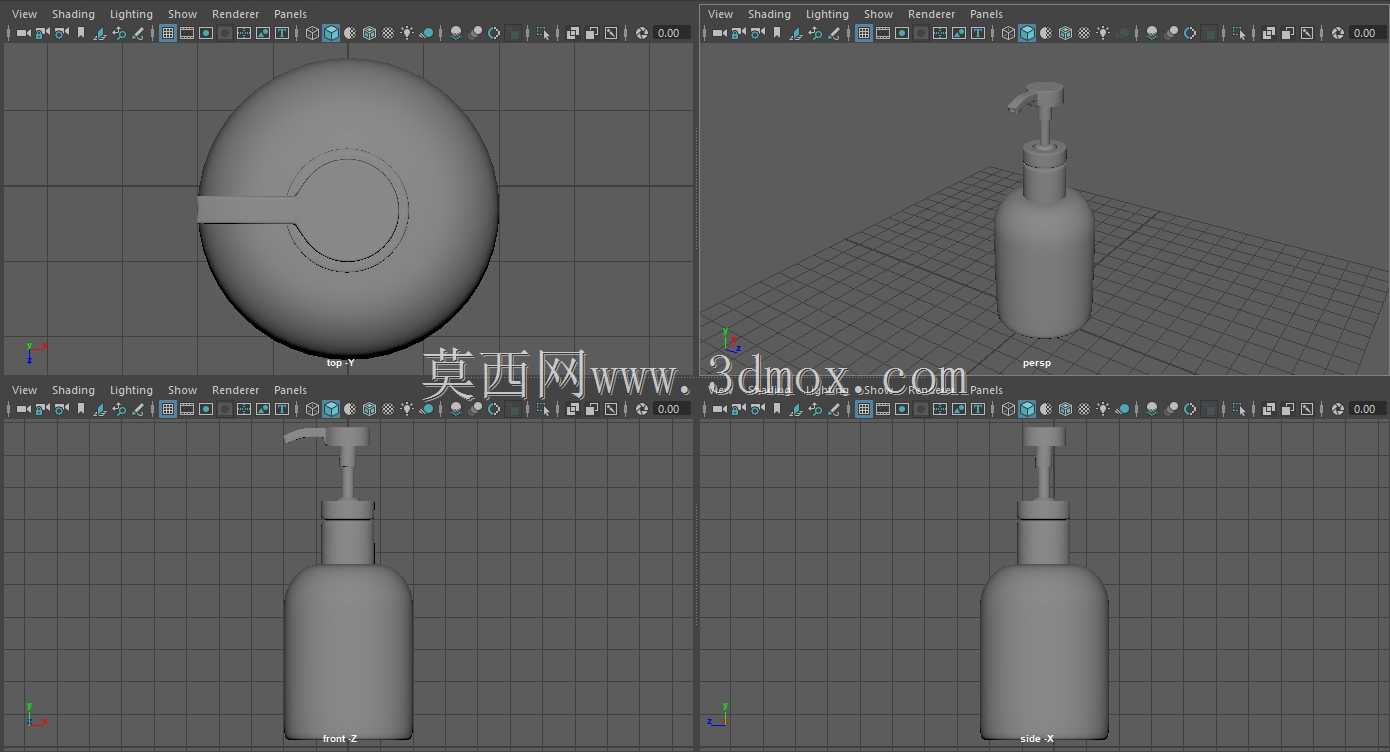This screenshot has width=1390, height=752.
Task: Expand Panels menu in persp panel
Action: pos(986,14)
